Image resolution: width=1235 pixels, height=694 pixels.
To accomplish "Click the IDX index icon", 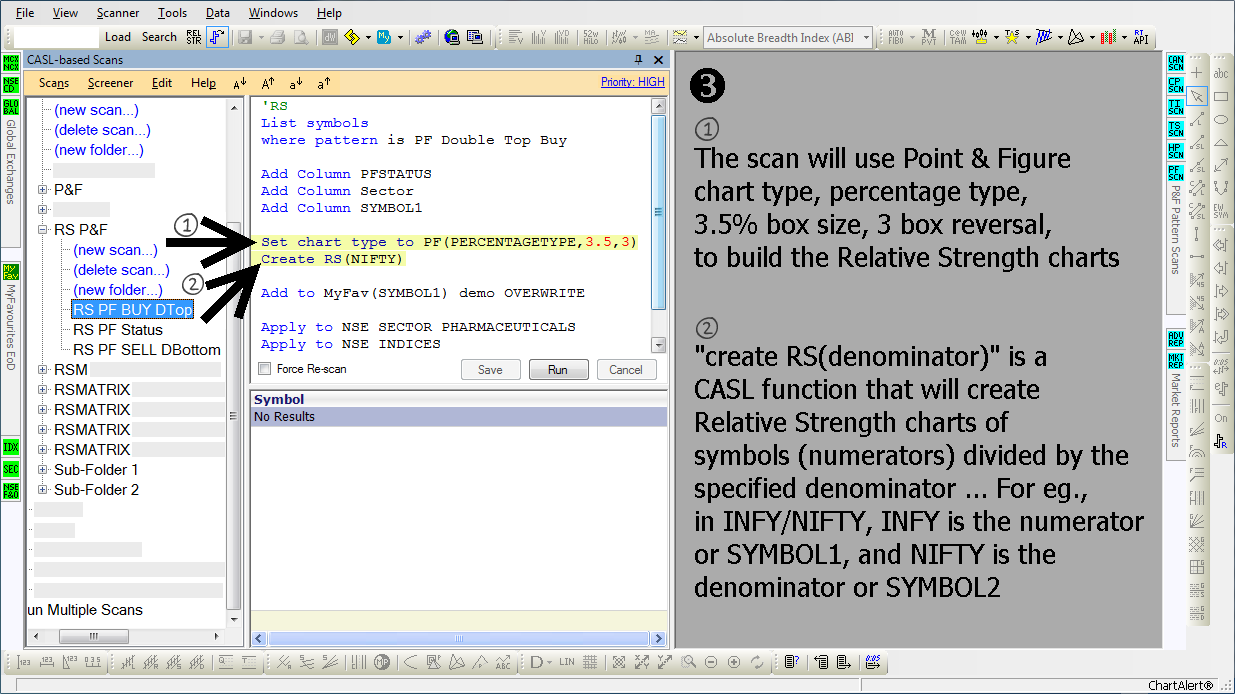I will tap(11, 447).
